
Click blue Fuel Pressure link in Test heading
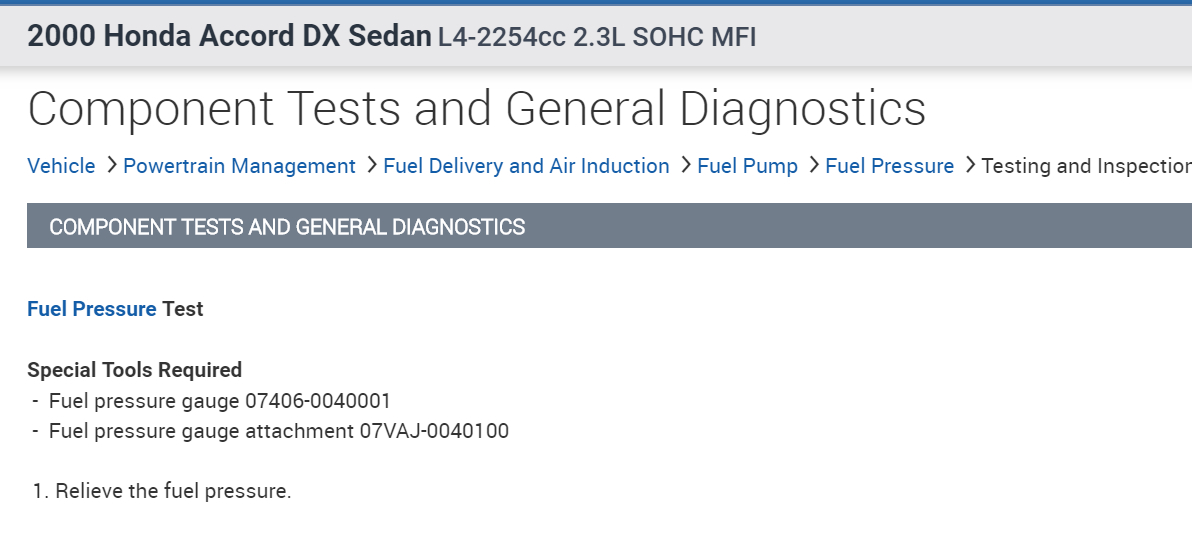pyautogui.click(x=91, y=309)
